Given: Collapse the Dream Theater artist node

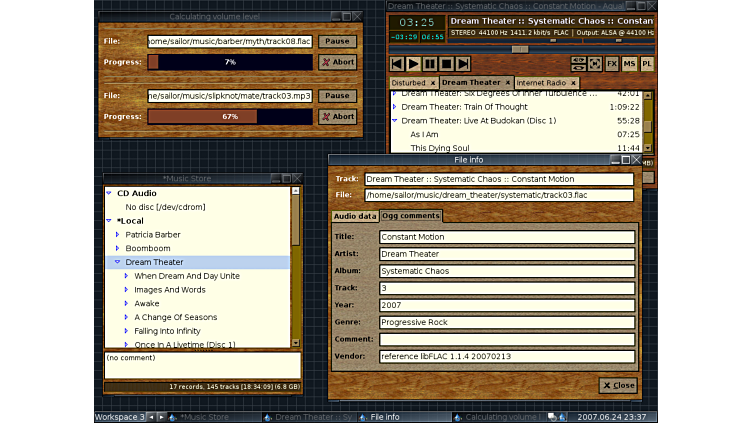Looking at the screenshot, I should pos(118,262).
